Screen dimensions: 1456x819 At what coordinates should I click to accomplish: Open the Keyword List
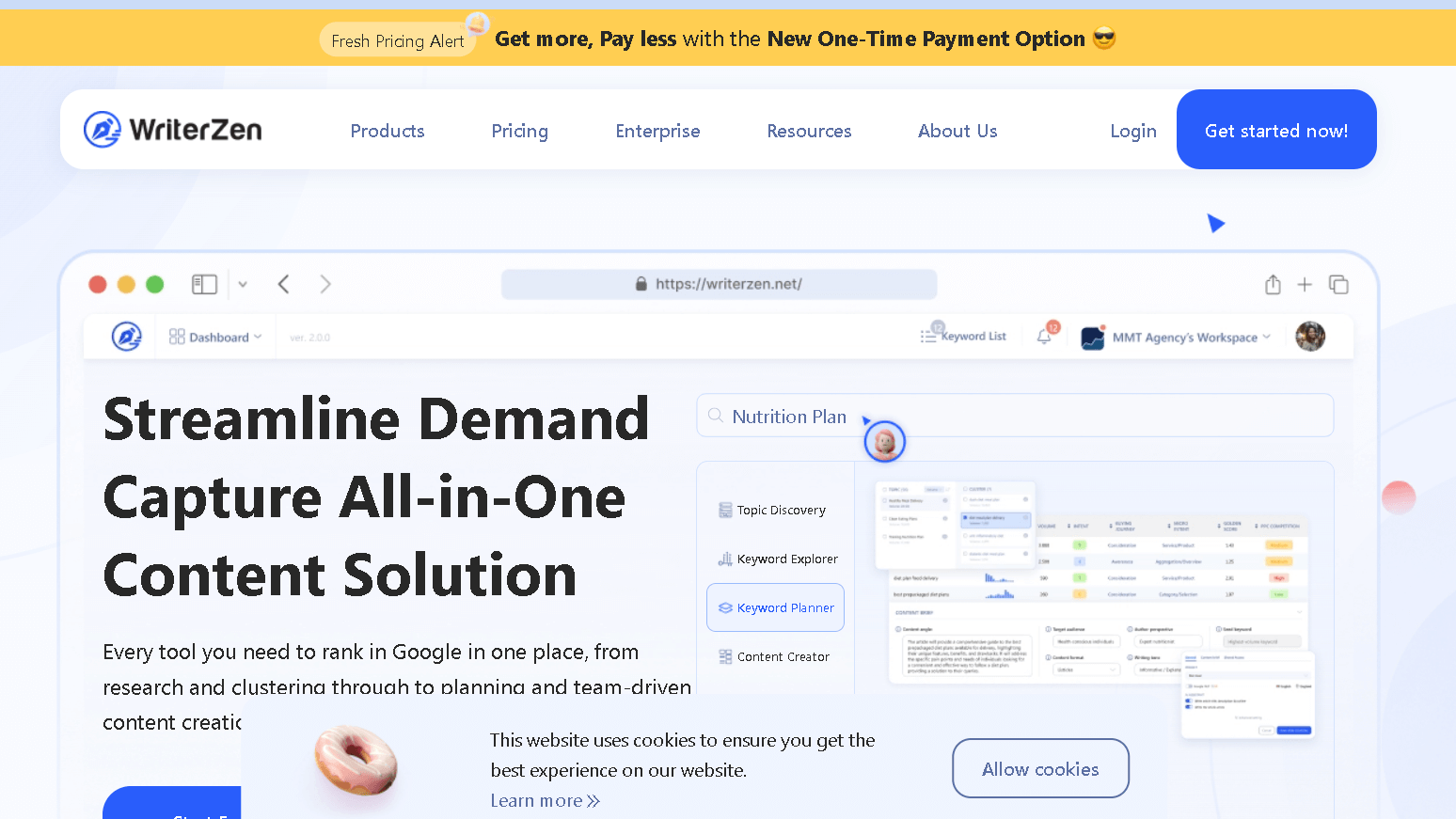[x=963, y=336]
